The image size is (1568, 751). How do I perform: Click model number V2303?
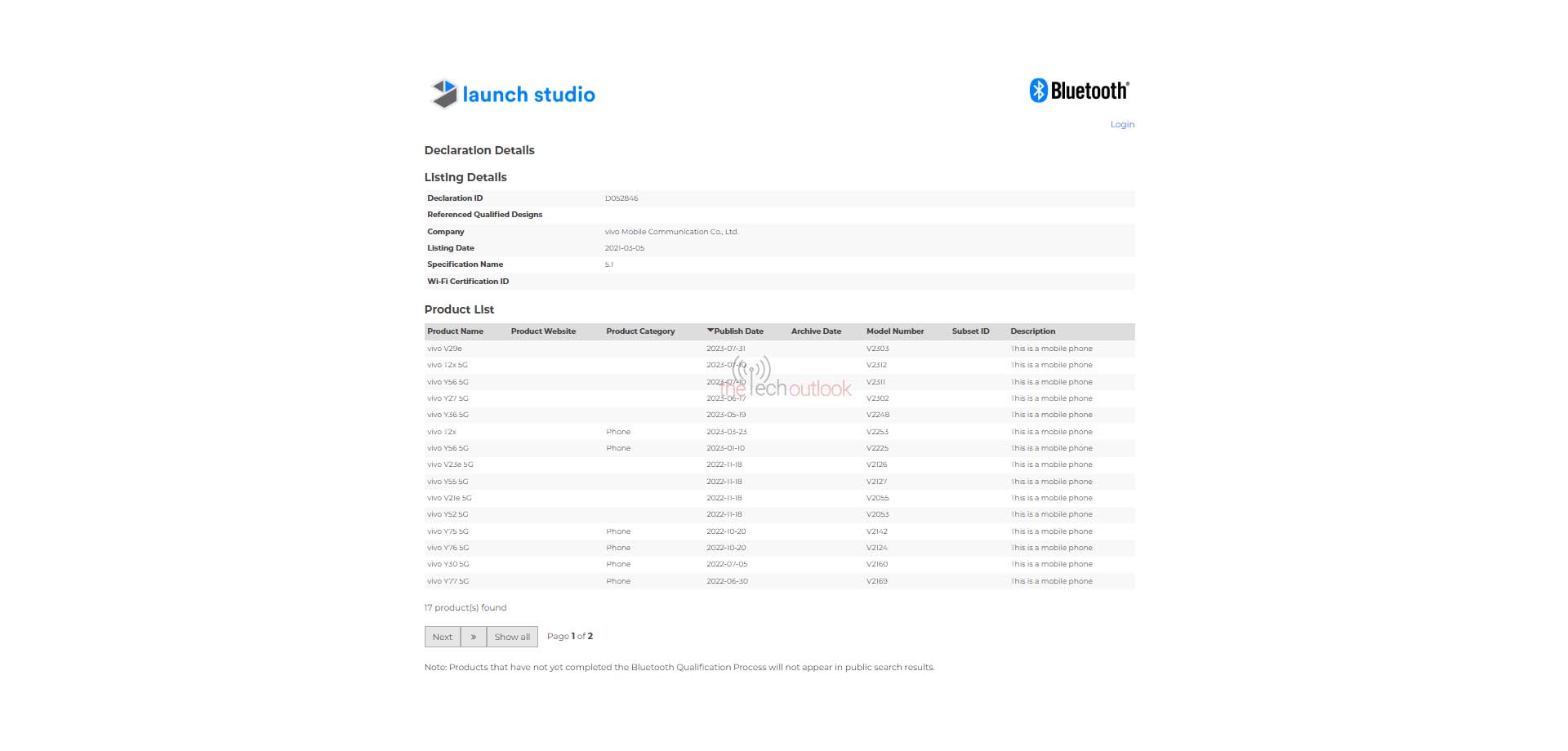pyautogui.click(x=877, y=349)
